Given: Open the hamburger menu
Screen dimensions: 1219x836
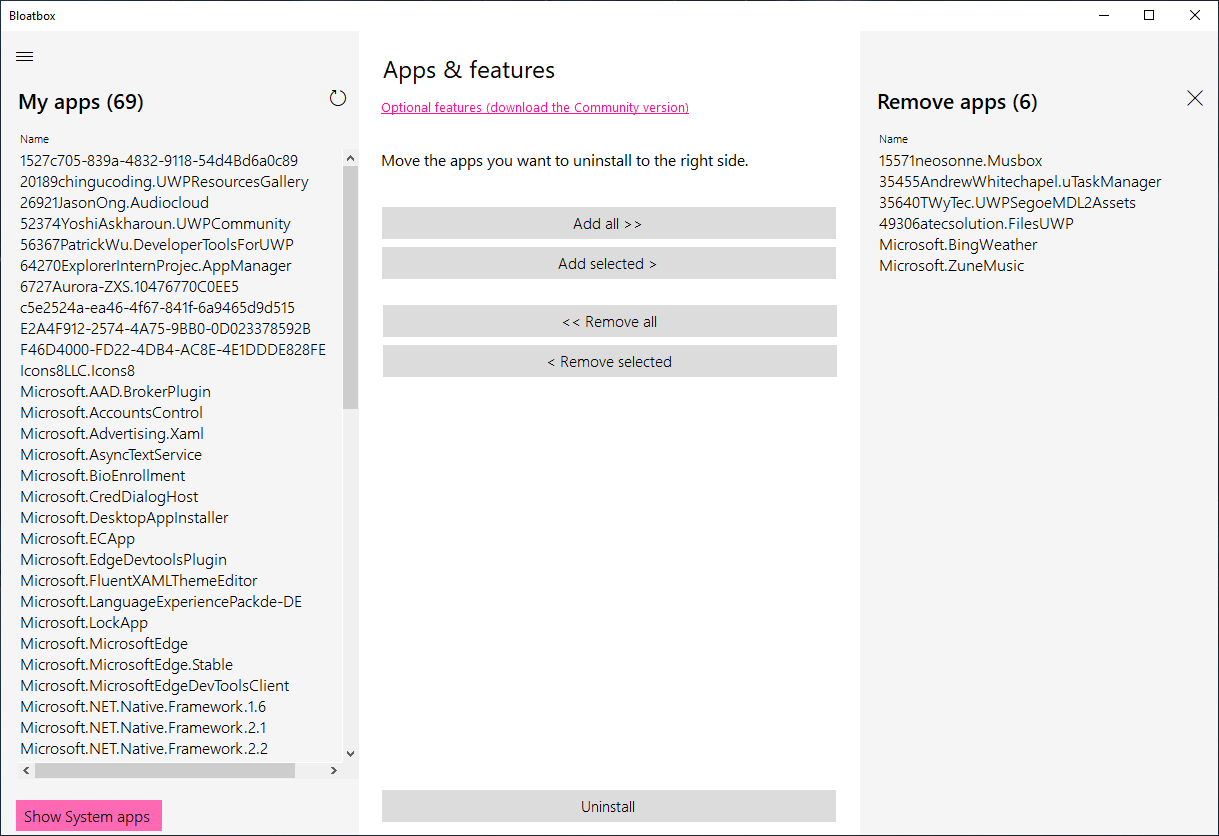Looking at the screenshot, I should (x=25, y=57).
